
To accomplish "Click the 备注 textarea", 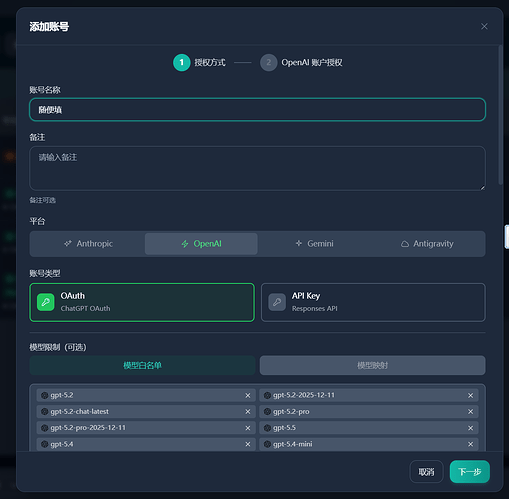I will pyautogui.click(x=257, y=168).
